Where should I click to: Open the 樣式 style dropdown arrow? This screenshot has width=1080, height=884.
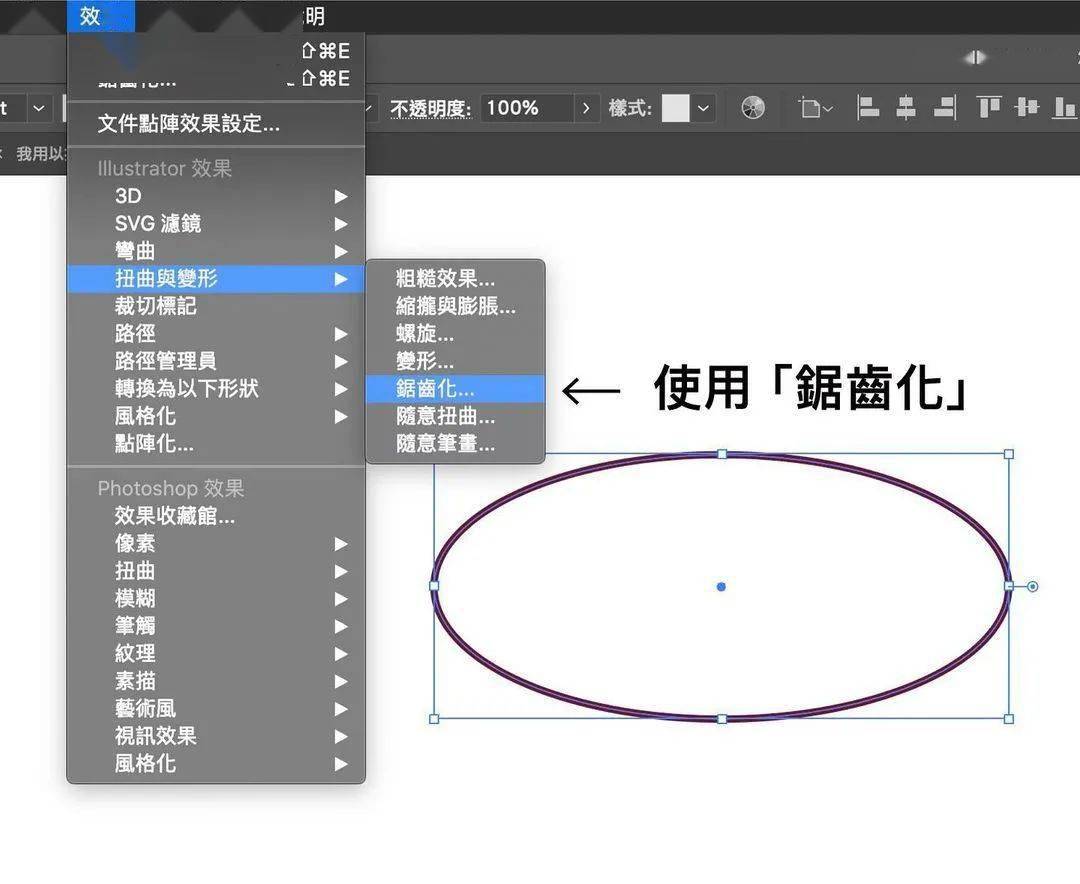[704, 108]
